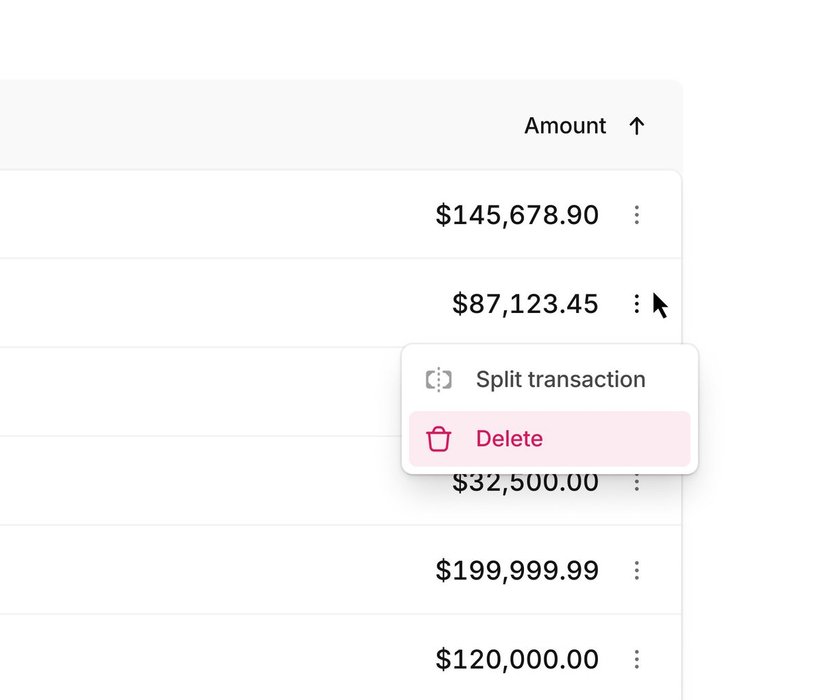Sort by the Amount column header

point(565,126)
